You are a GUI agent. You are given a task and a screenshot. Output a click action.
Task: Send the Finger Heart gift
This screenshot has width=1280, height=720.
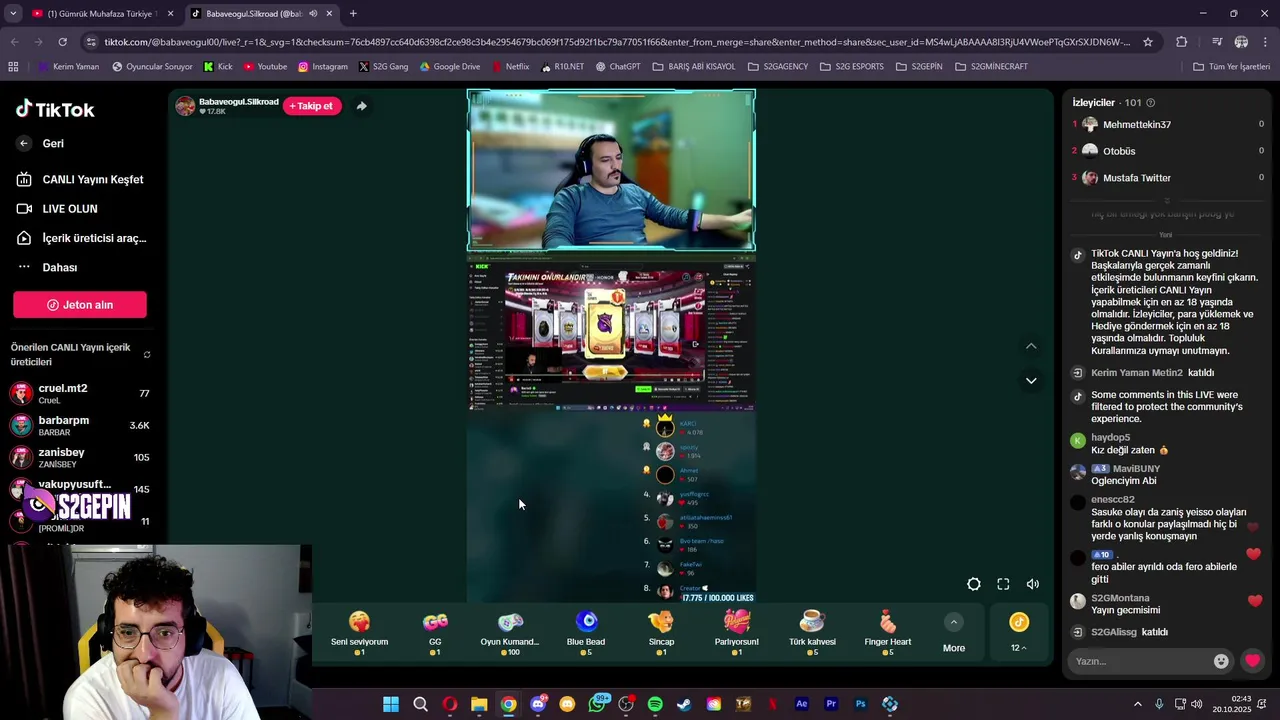pos(888,632)
